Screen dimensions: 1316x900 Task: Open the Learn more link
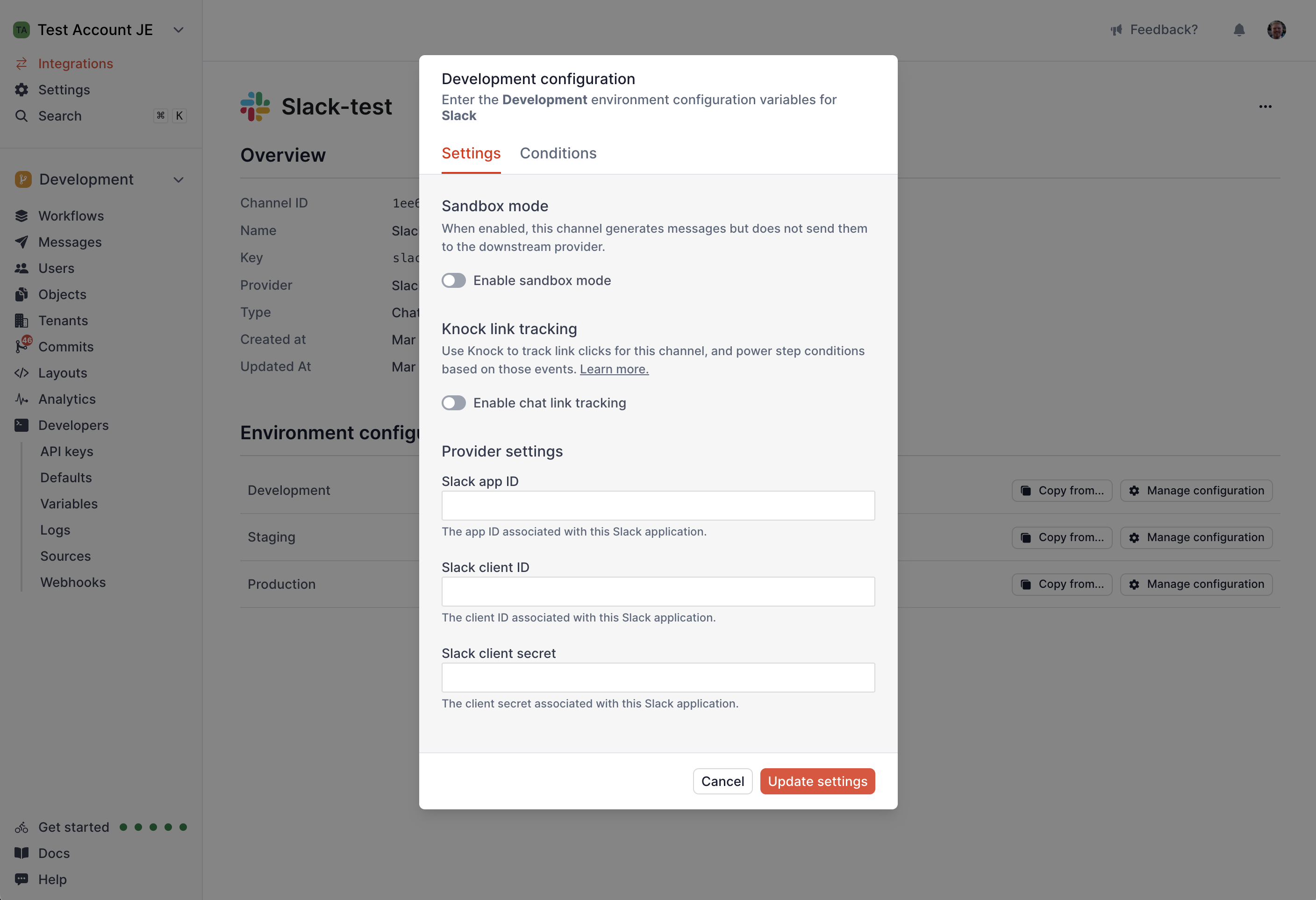click(614, 369)
